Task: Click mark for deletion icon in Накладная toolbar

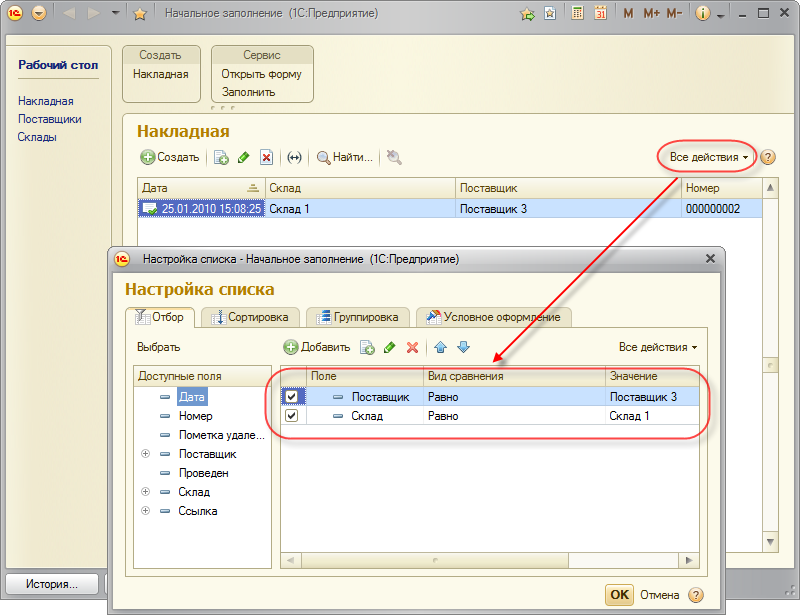Action: [x=266, y=157]
